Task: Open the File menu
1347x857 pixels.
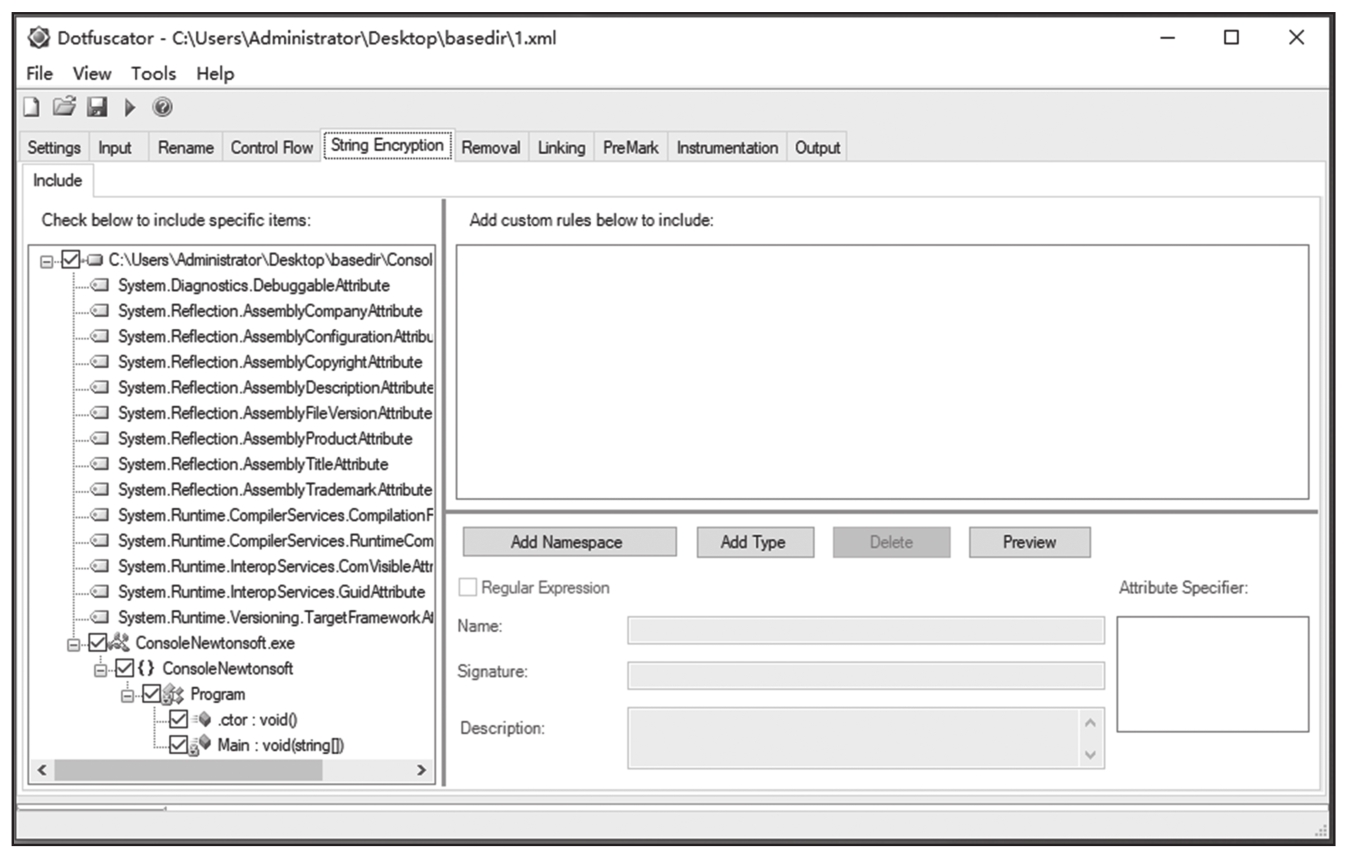Action: 40,73
